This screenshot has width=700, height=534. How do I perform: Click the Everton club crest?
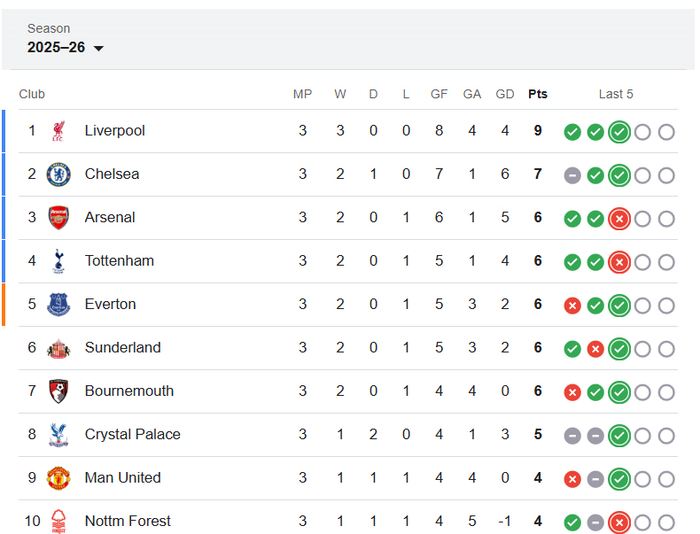click(58, 305)
